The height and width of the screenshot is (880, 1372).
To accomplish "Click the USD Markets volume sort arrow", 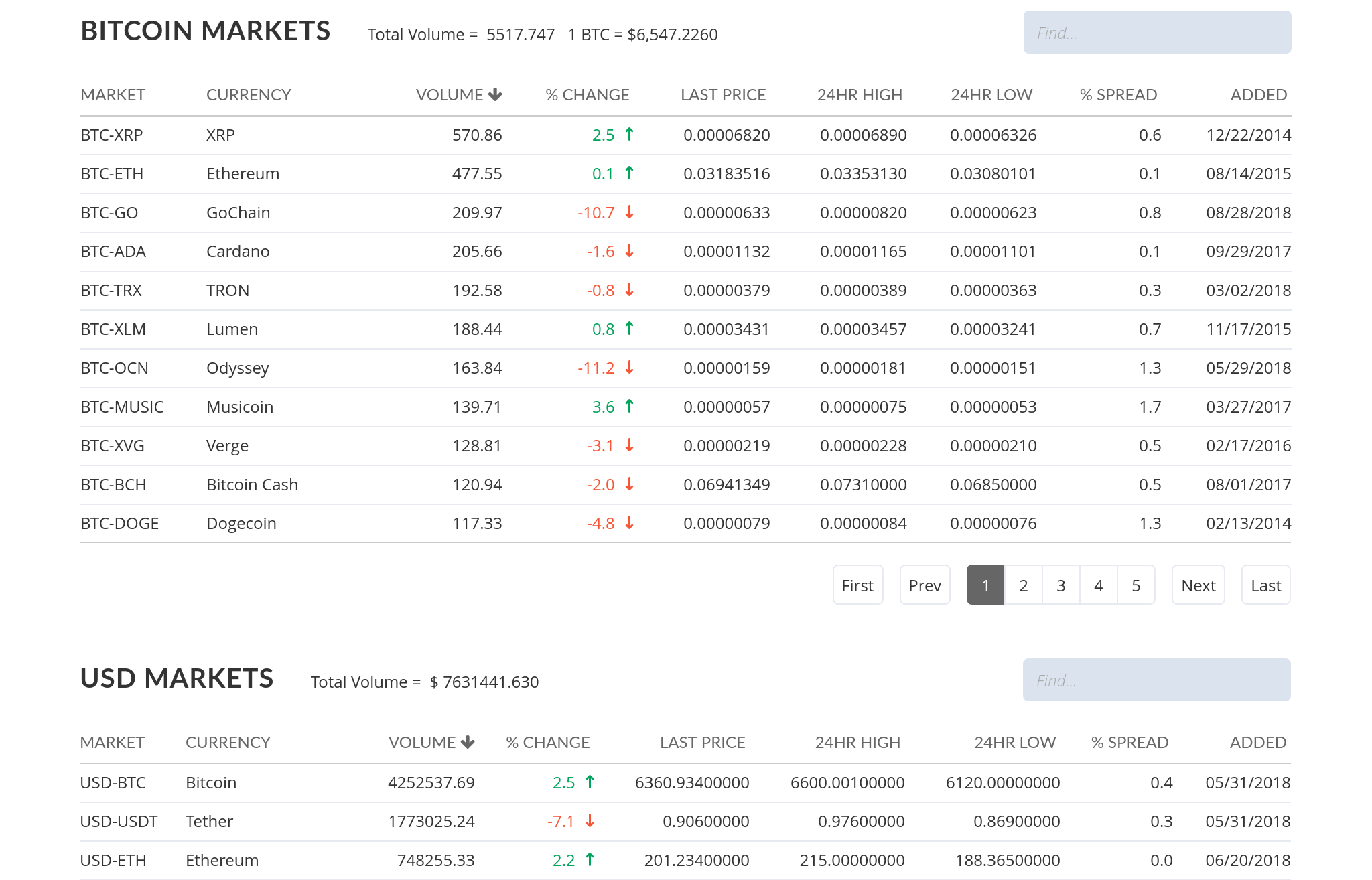I will click(468, 742).
